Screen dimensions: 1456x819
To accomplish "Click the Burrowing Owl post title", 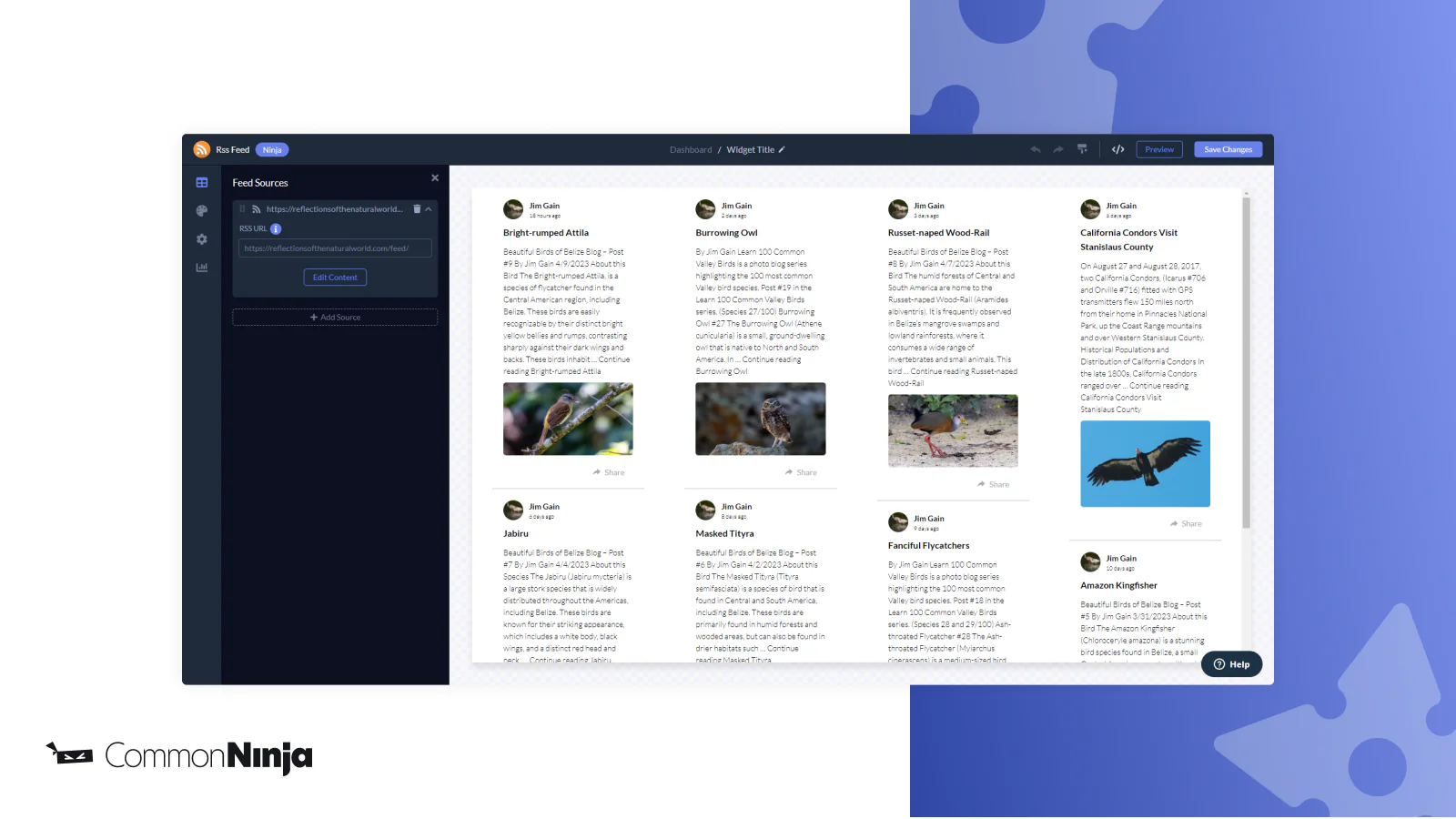I will point(726,233).
